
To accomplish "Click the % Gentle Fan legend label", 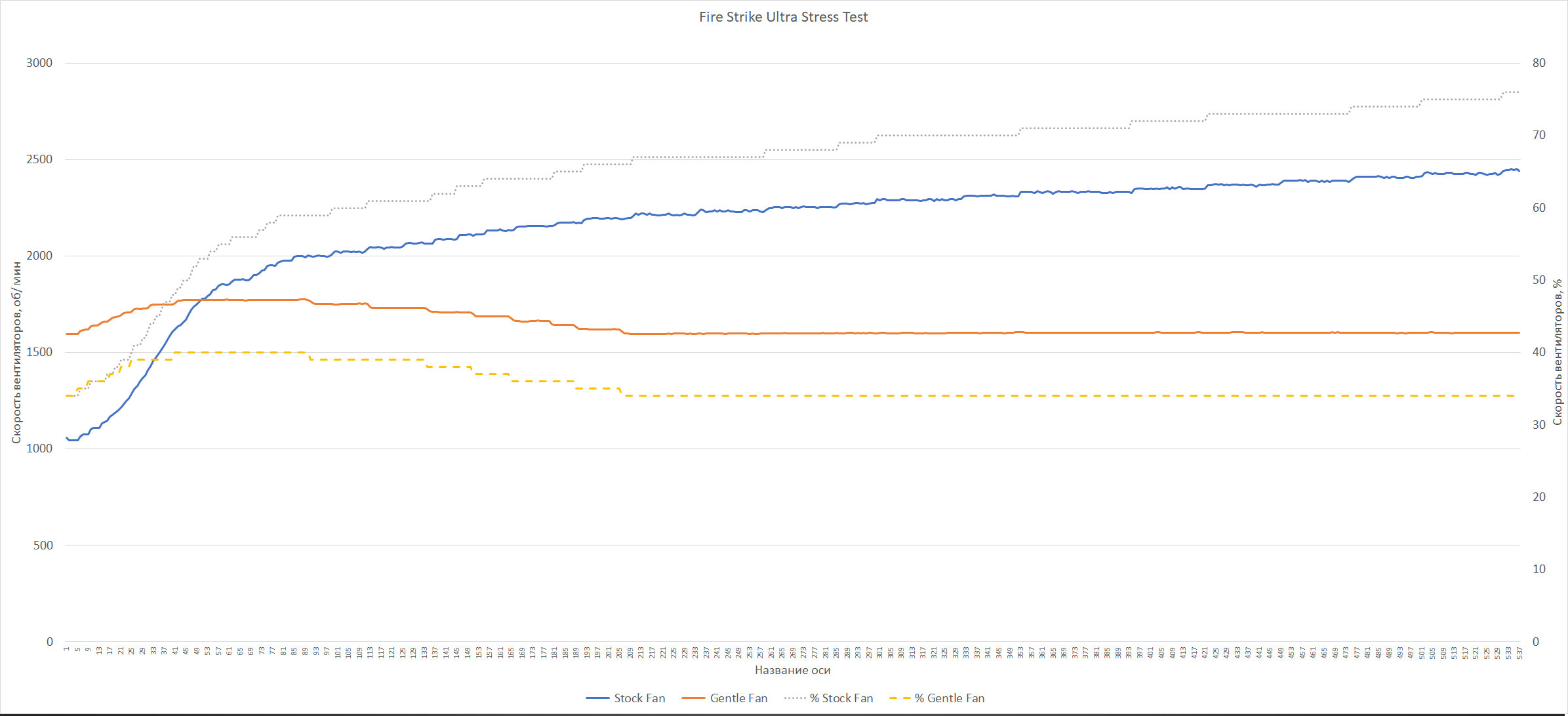I will (950, 698).
